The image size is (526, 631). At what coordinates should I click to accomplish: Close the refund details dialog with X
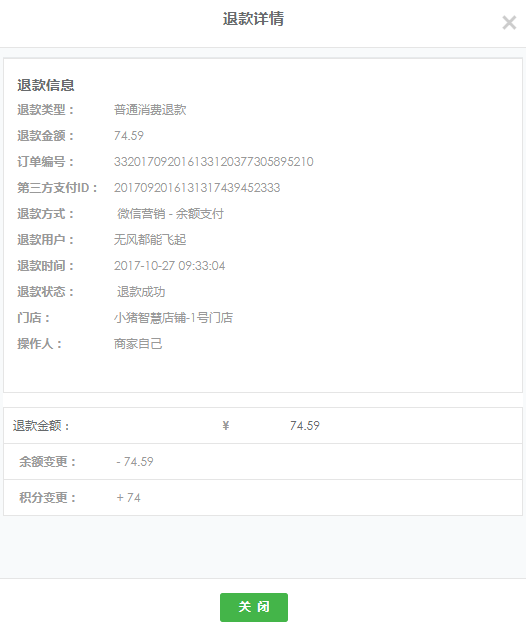[509, 23]
